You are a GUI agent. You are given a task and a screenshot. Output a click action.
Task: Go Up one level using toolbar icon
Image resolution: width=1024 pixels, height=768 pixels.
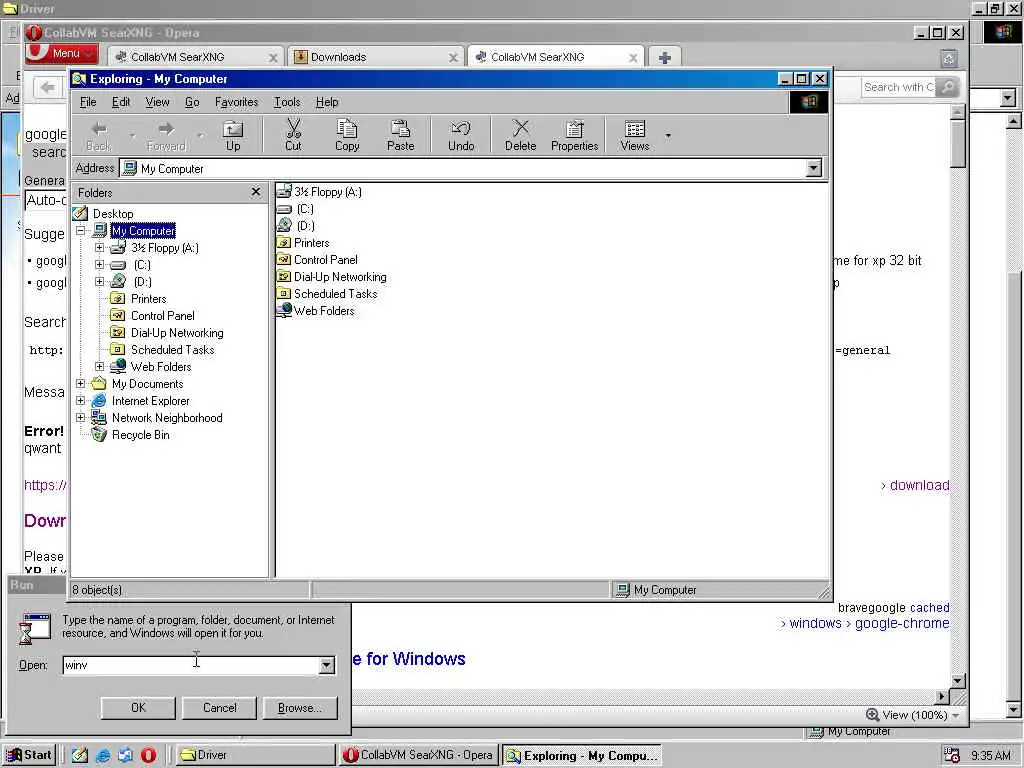pos(233,135)
